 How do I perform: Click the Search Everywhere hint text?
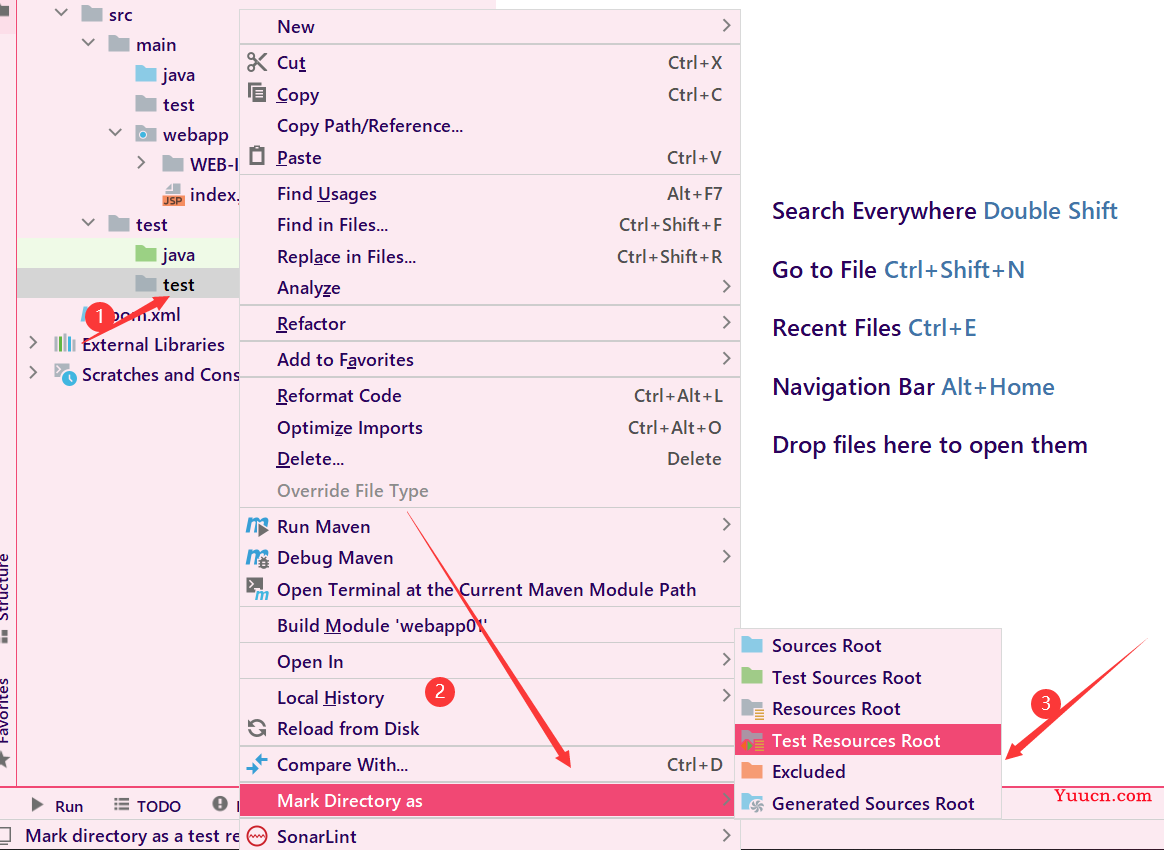click(x=944, y=210)
